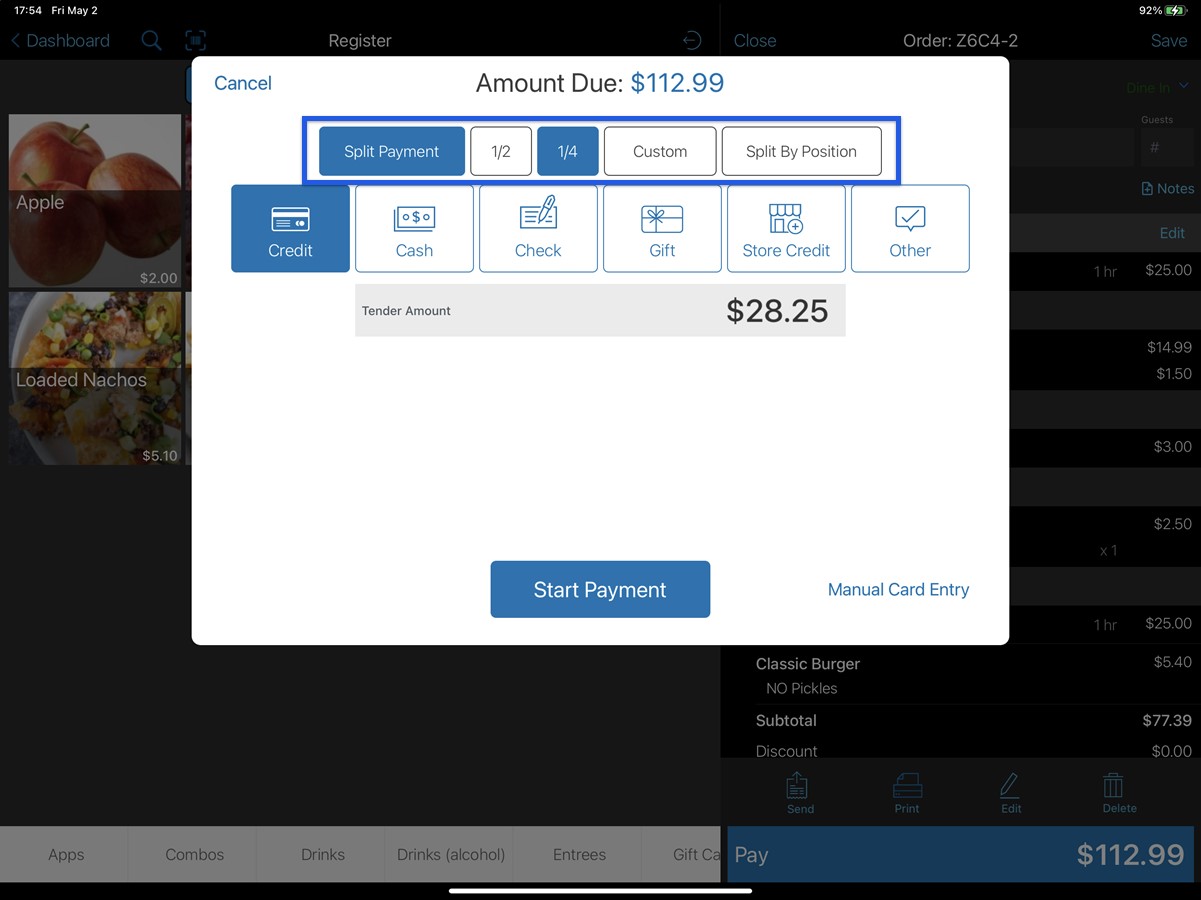Edit the Tender Amount field

pyautogui.click(x=600, y=310)
